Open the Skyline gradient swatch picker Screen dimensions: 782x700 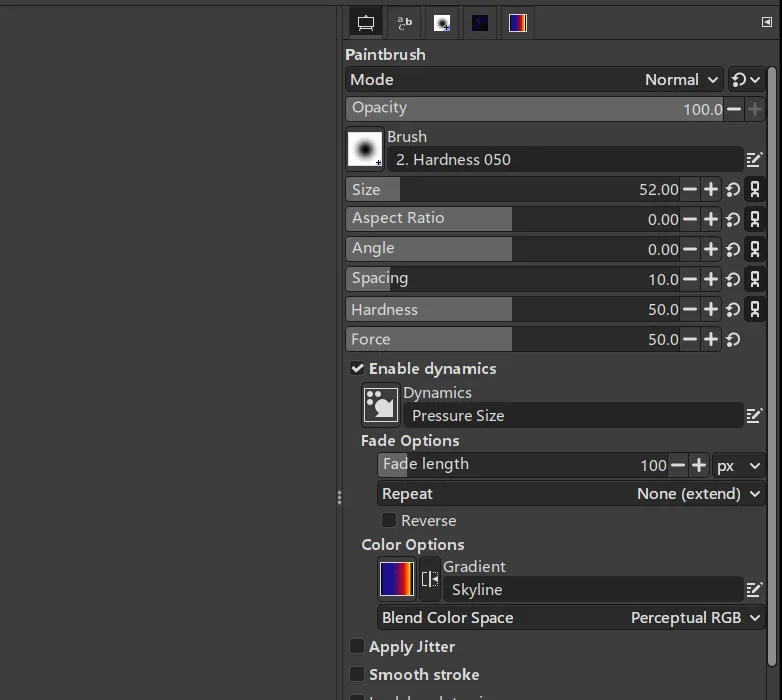(x=397, y=579)
